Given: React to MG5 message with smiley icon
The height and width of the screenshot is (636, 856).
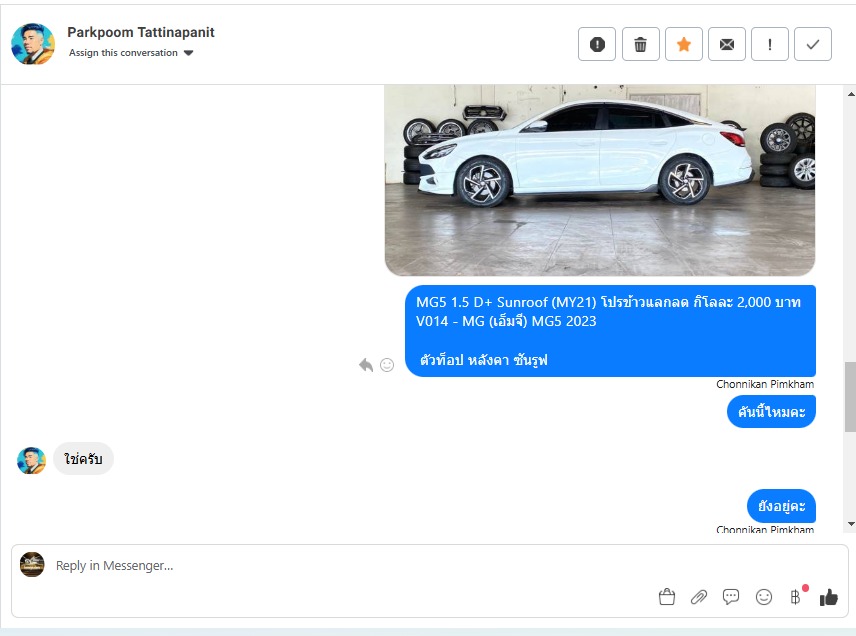Looking at the screenshot, I should (387, 365).
